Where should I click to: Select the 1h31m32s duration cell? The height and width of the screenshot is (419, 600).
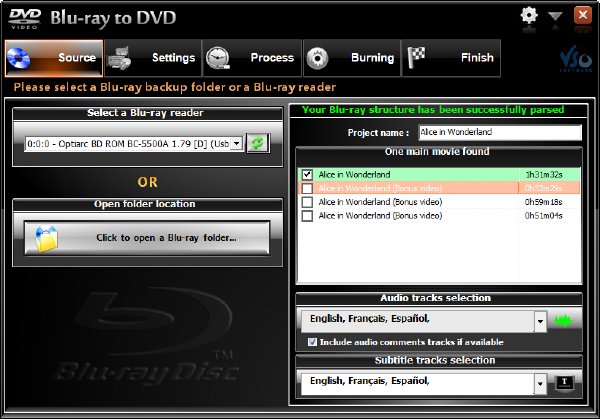[549, 174]
